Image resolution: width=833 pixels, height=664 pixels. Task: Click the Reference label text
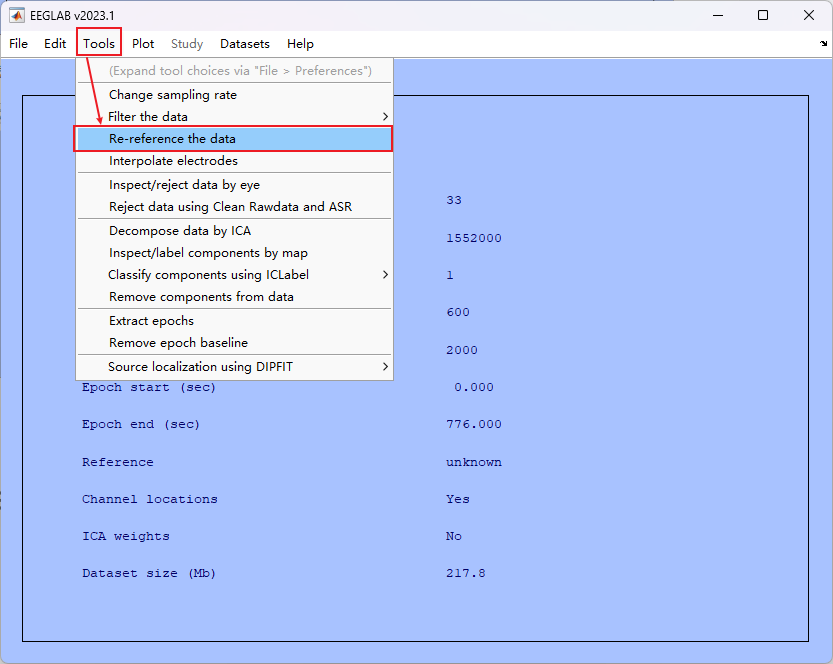click(118, 462)
